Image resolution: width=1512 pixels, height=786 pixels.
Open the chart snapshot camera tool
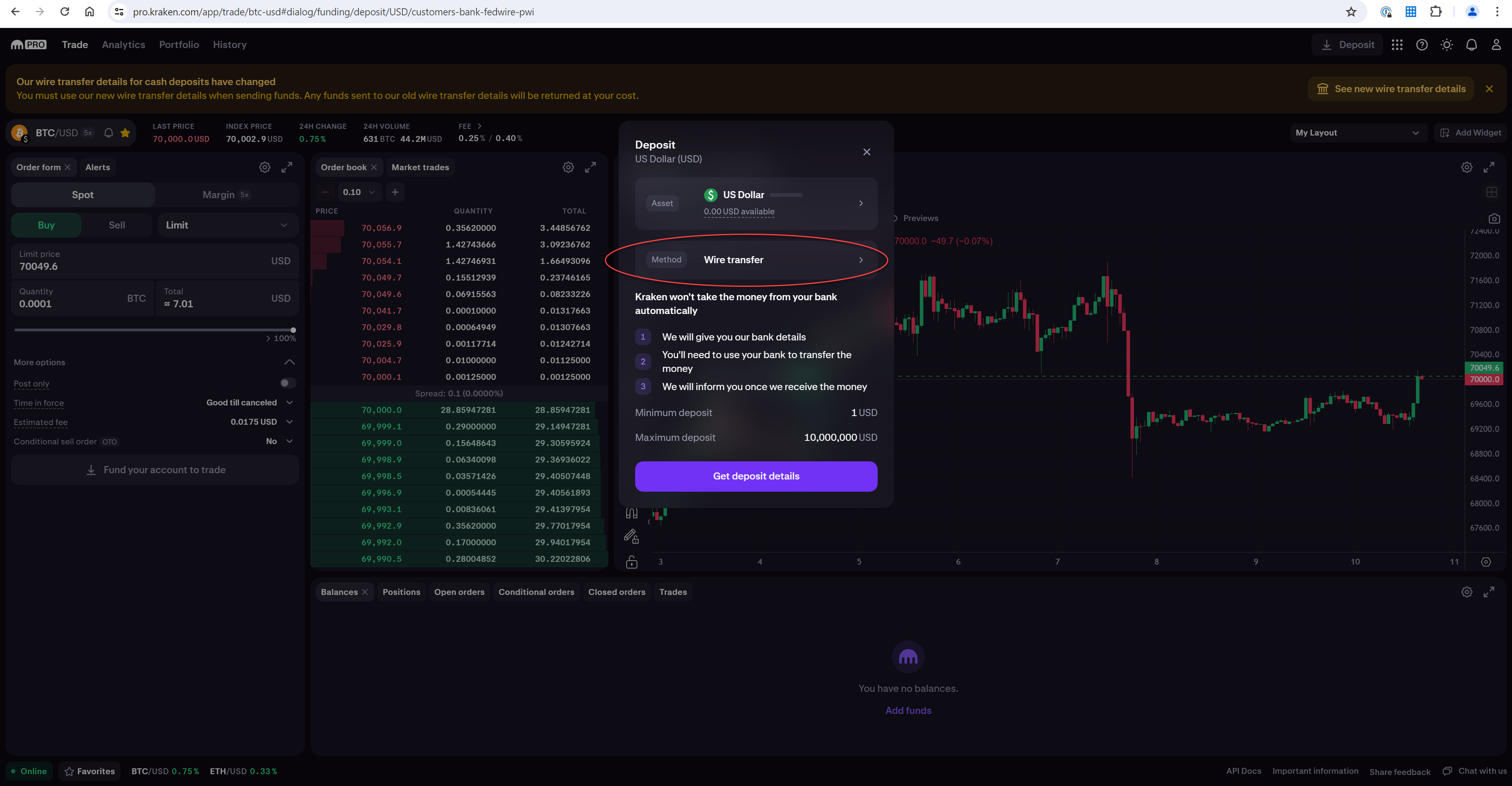click(x=1494, y=218)
